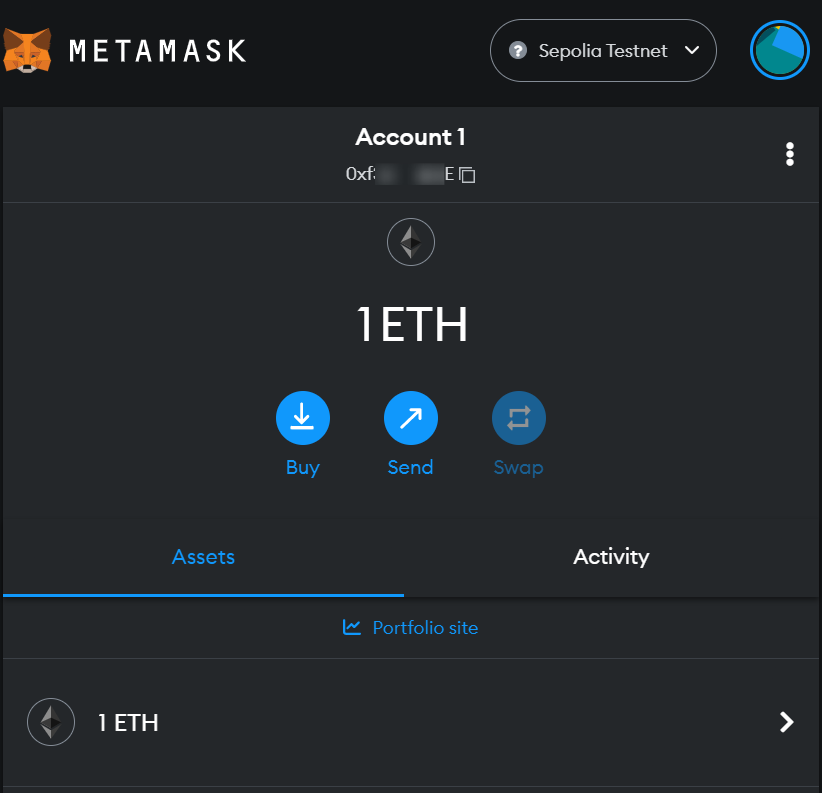Viewport: 822px width, 793px height.
Task: Click the Swap icon button
Action: 518,418
